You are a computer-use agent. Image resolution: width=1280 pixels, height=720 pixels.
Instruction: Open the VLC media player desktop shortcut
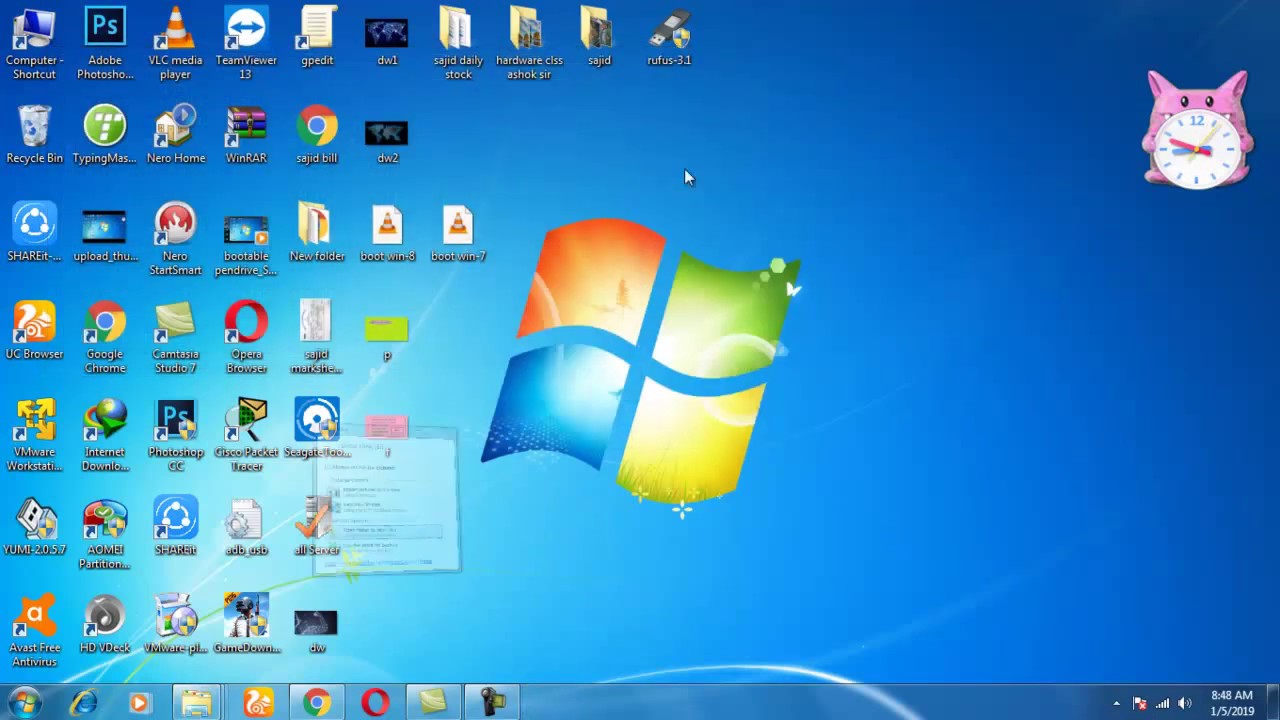[175, 43]
